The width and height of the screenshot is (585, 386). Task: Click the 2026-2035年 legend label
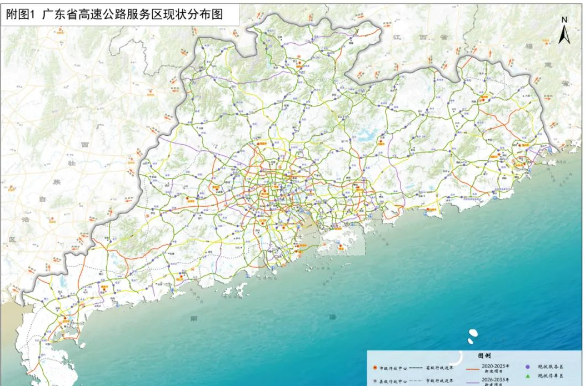point(495,379)
